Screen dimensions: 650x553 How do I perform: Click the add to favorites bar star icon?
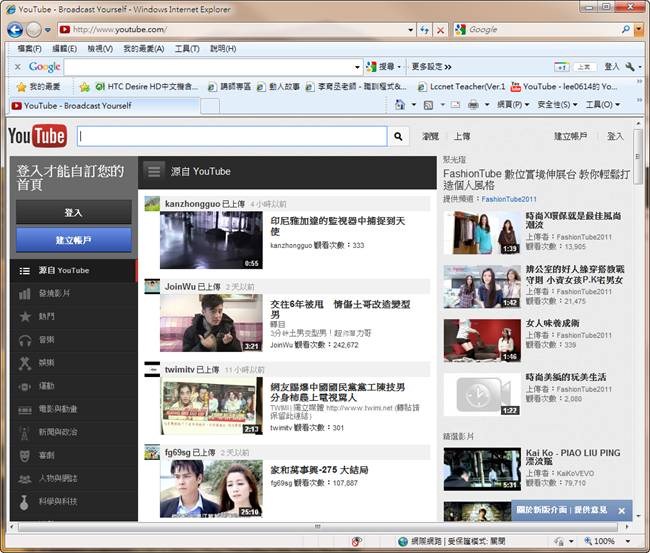pos(85,87)
